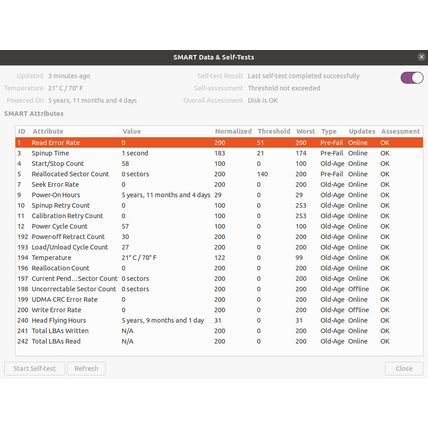
Task: Select the Uncorrectable Sector Count row
Action: point(219,289)
